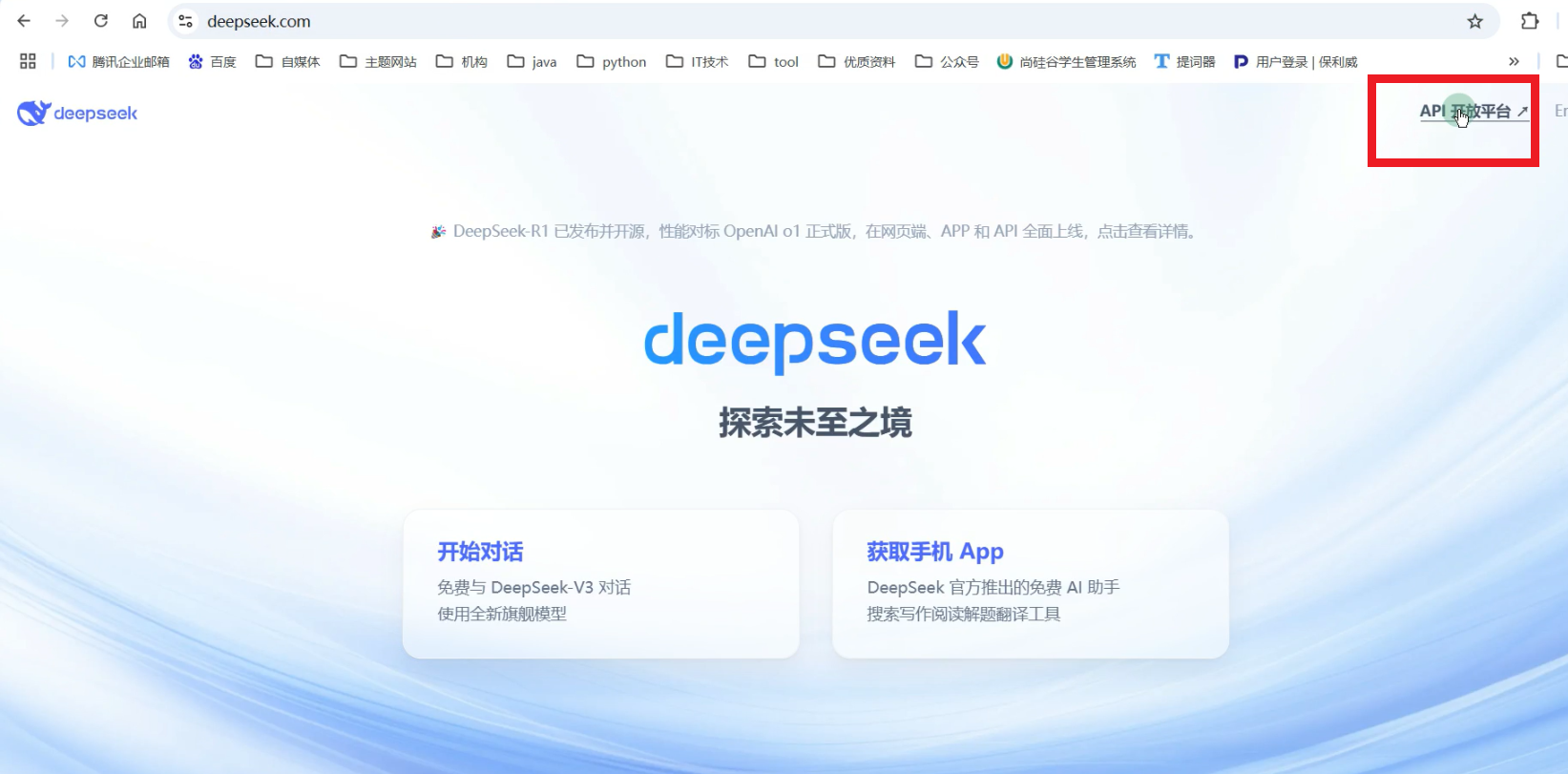Screen dimensions: 1568x774
Task: Open the 提词器 bookmark
Action: point(1184,61)
